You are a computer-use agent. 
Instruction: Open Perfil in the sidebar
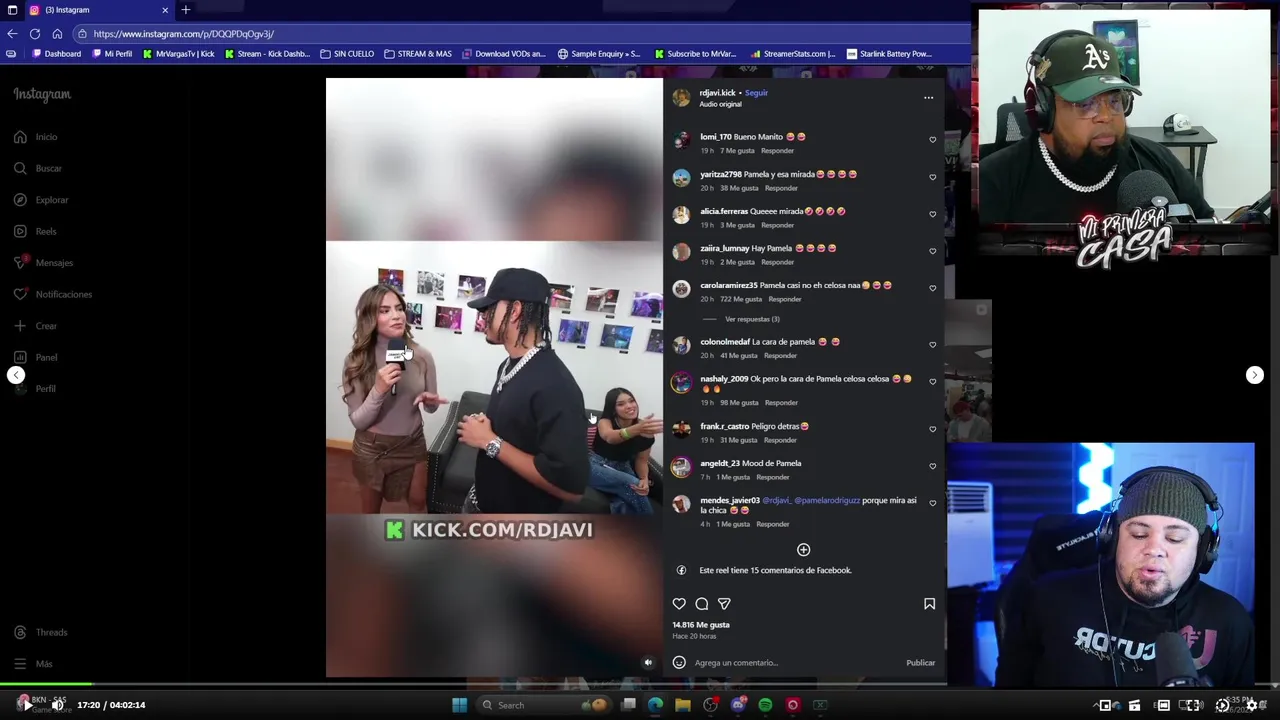click(x=35, y=389)
